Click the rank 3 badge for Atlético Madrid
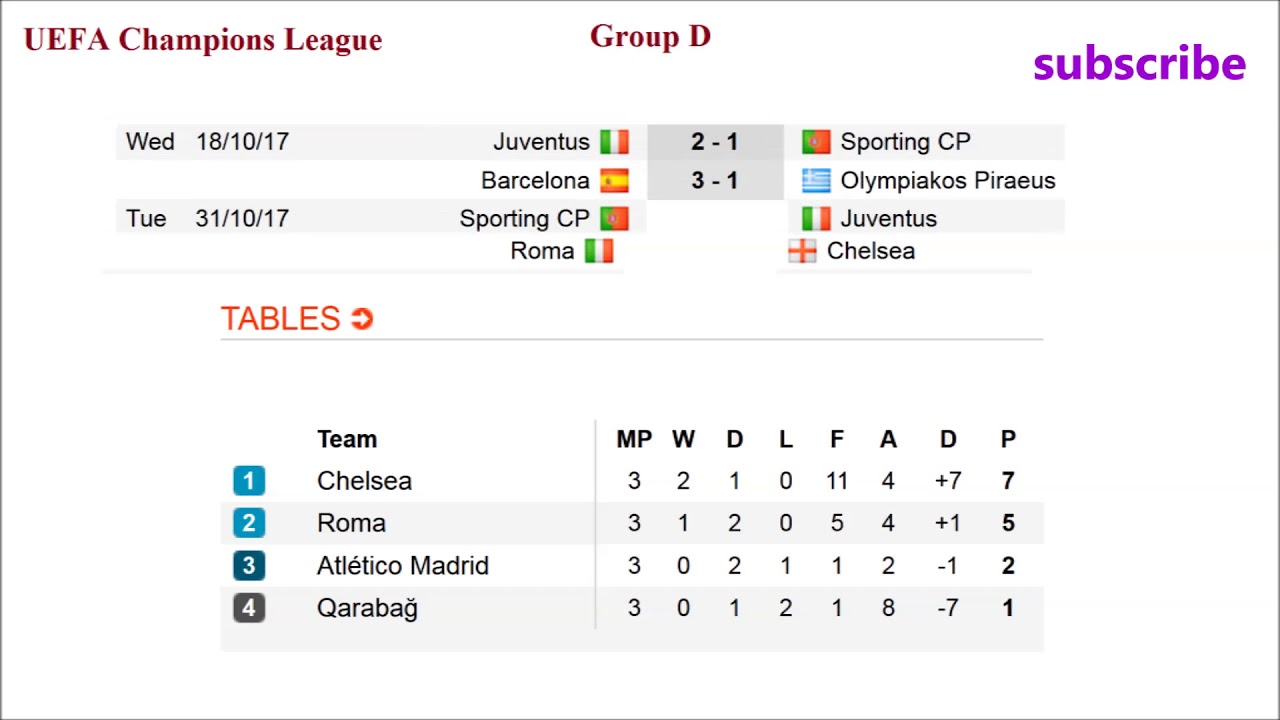The image size is (1280, 720). 249,566
